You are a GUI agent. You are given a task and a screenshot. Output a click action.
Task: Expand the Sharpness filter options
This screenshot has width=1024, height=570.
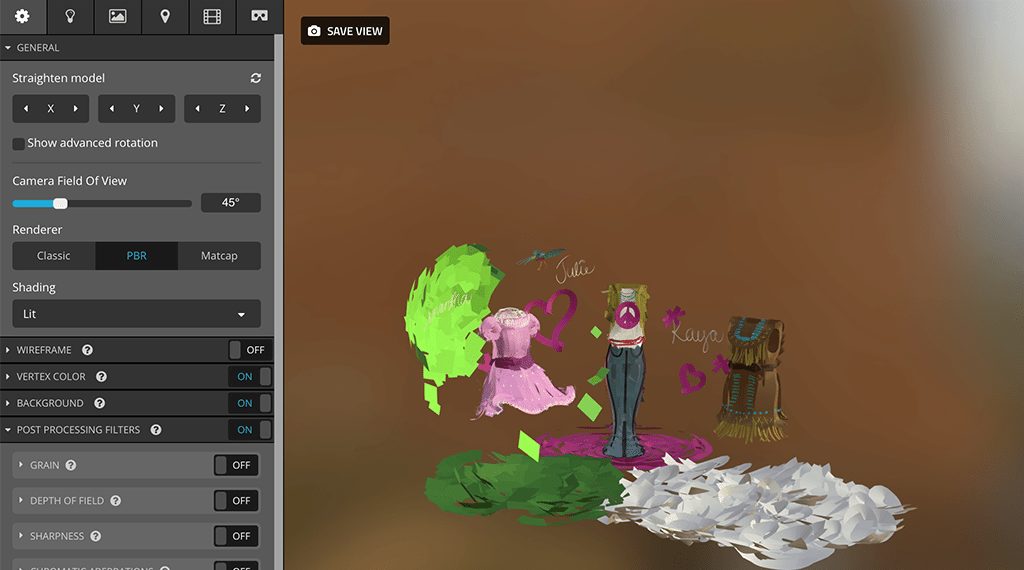point(21,535)
